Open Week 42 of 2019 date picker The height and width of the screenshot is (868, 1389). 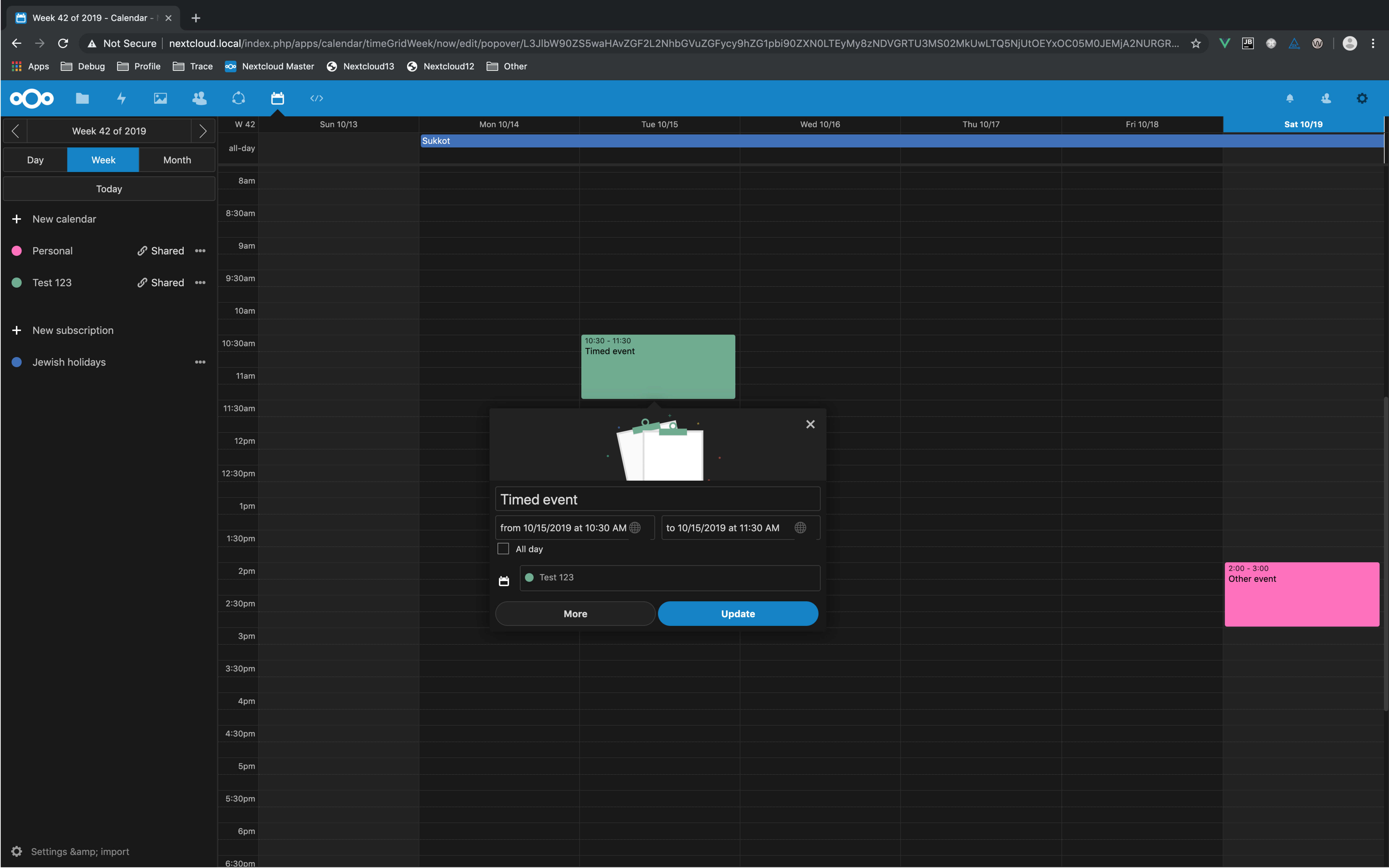tap(109, 131)
